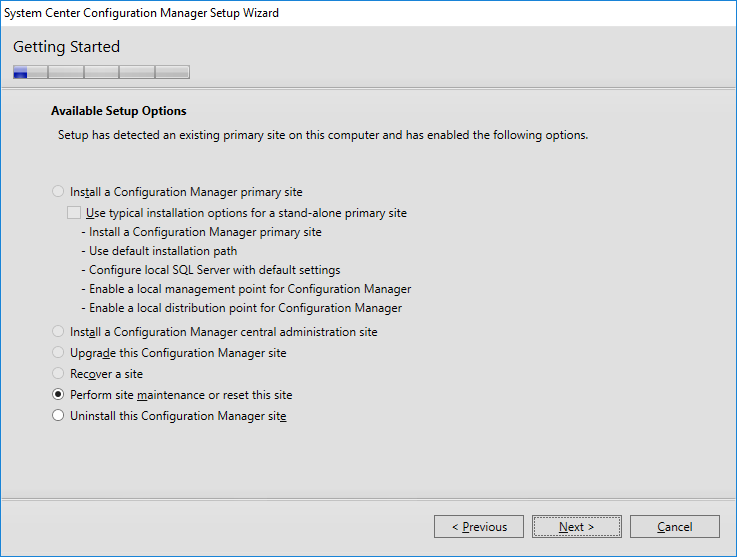Click the Next button

[x=577, y=526]
